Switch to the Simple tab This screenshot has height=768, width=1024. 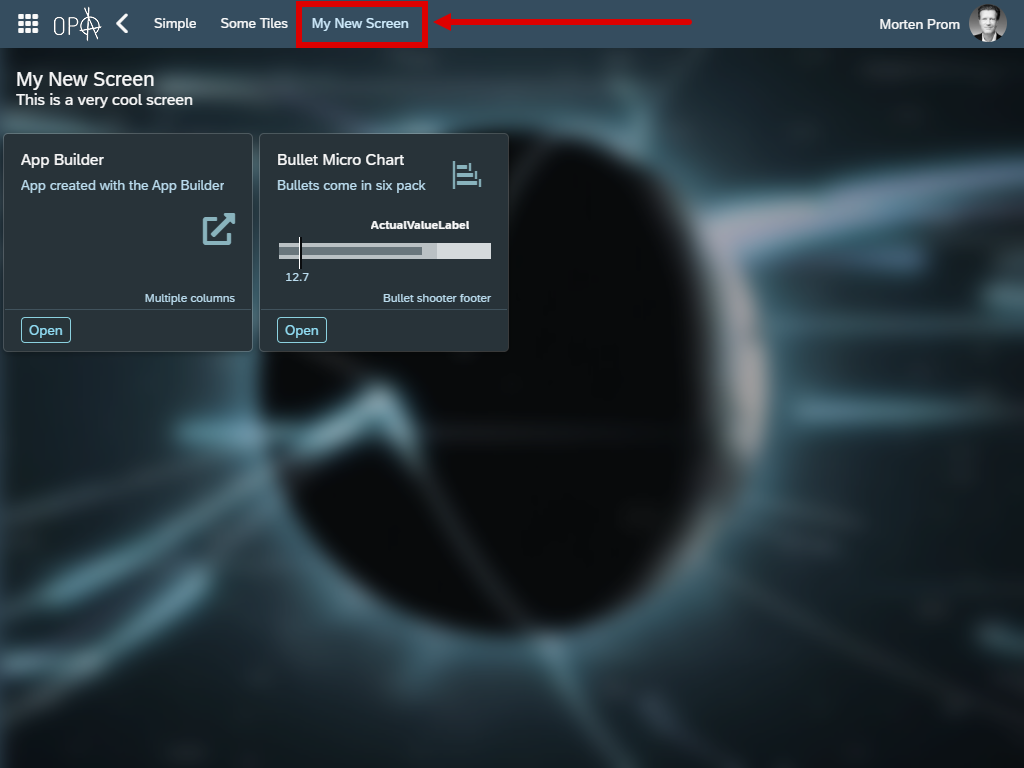pos(175,24)
